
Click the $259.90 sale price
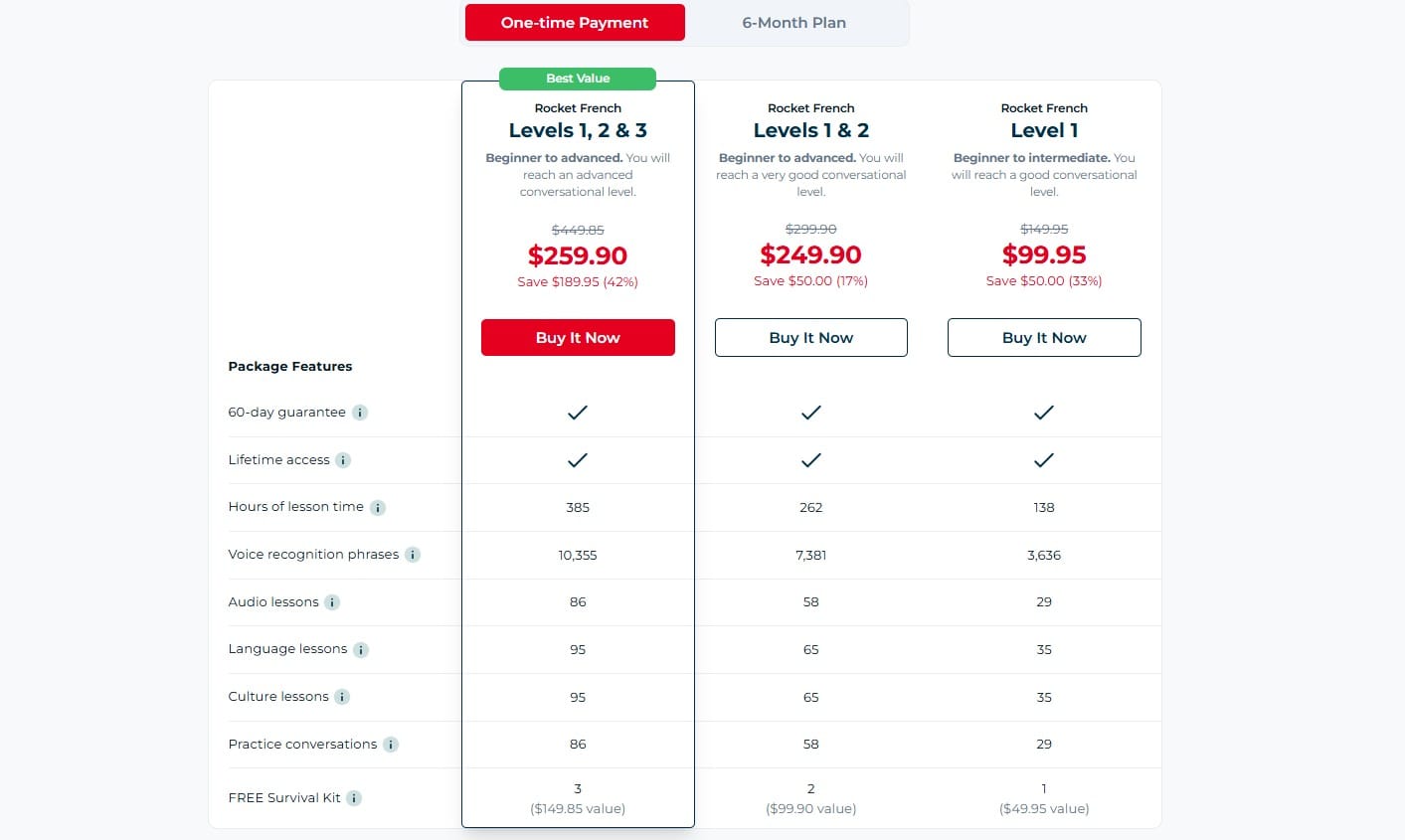click(x=578, y=256)
